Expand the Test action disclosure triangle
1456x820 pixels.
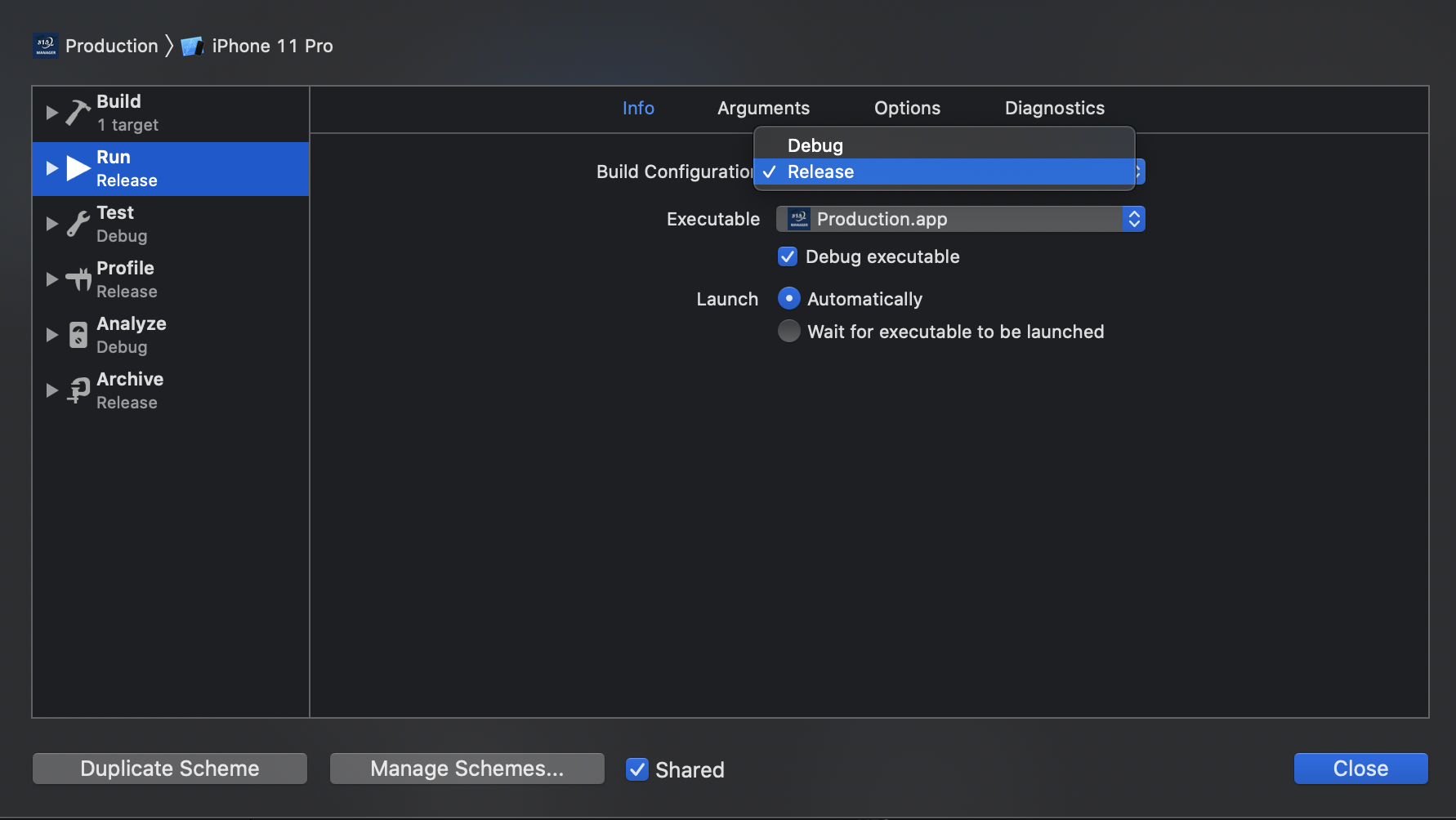[51, 224]
